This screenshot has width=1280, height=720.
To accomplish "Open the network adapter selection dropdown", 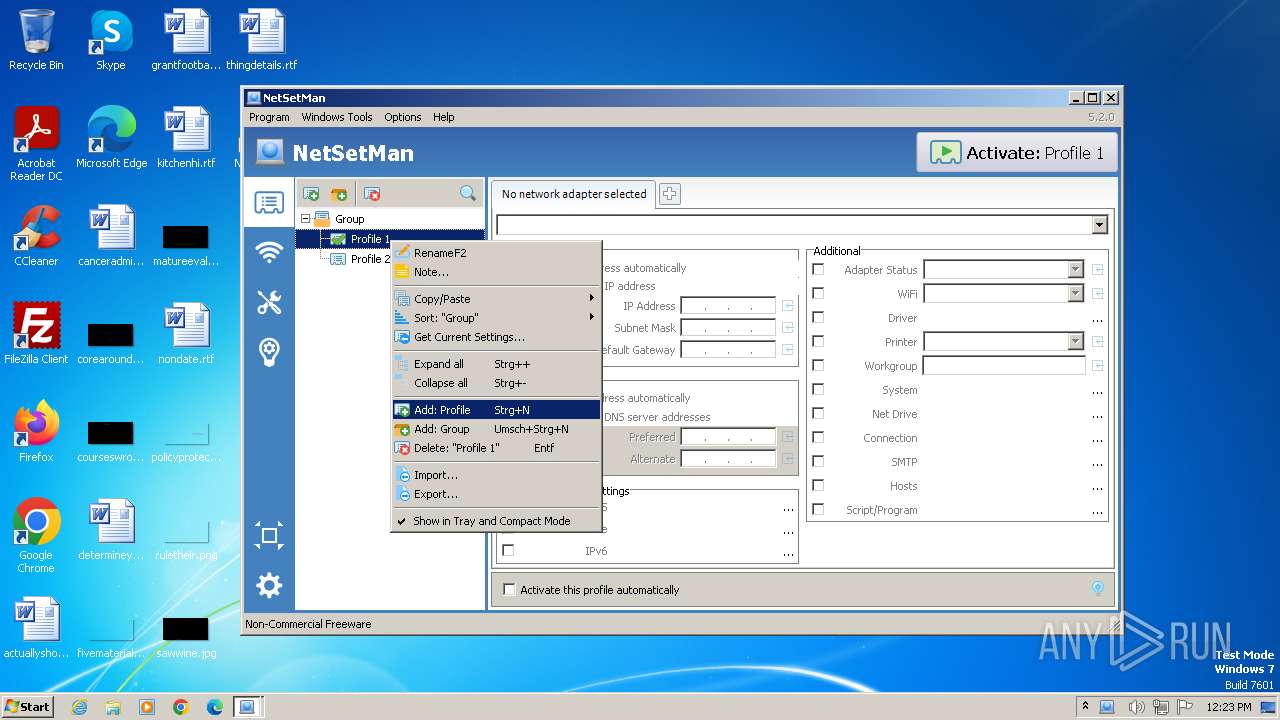I will (1100, 226).
